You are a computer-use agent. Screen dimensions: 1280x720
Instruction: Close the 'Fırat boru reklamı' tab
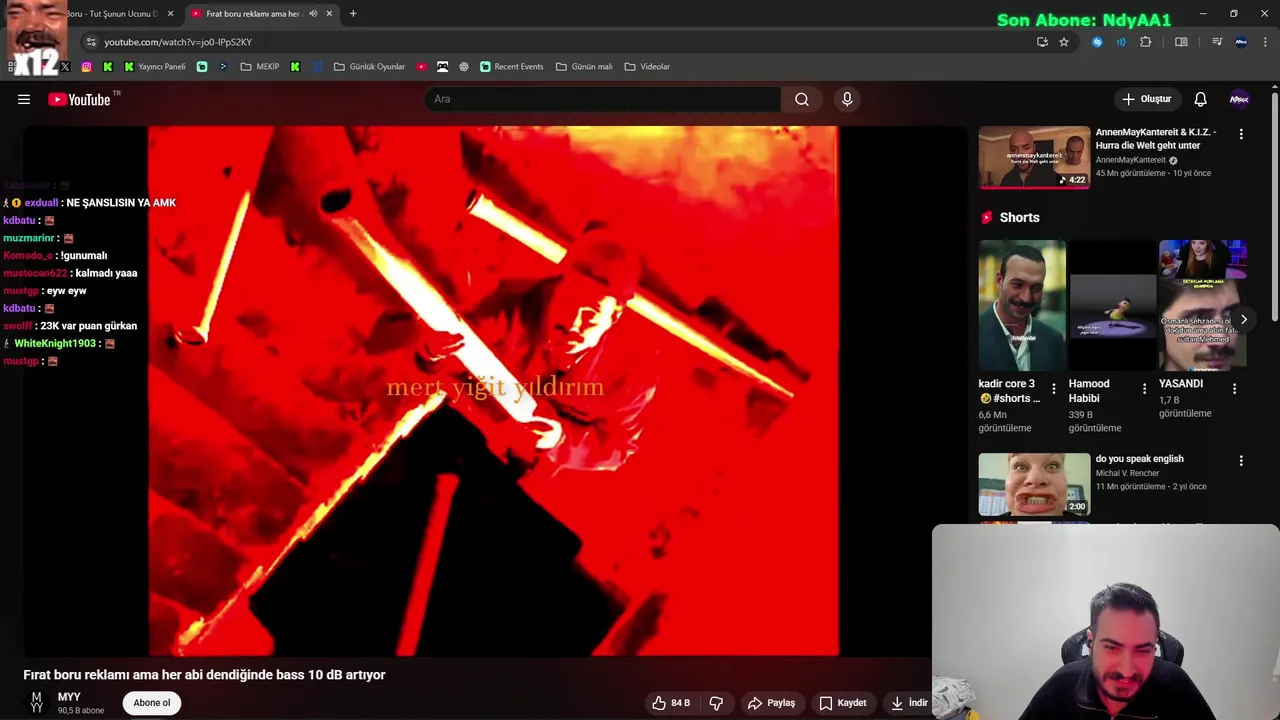(329, 14)
